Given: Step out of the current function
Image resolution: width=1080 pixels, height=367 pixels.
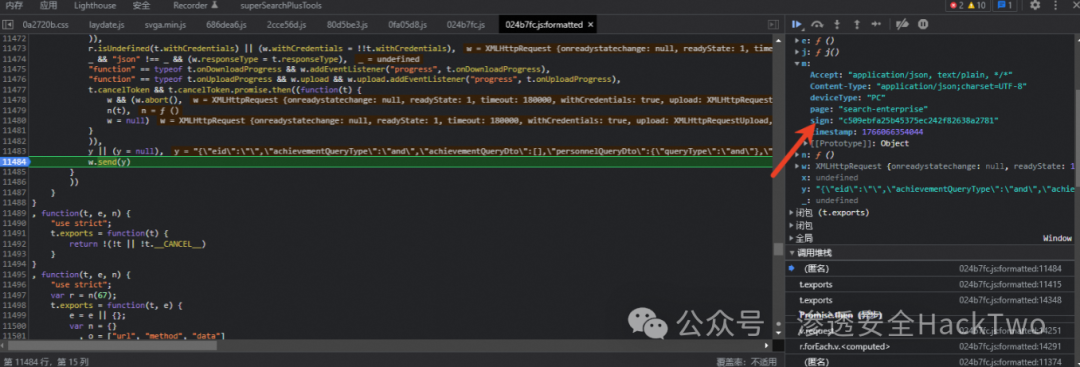Looking at the screenshot, I should pos(856,24).
